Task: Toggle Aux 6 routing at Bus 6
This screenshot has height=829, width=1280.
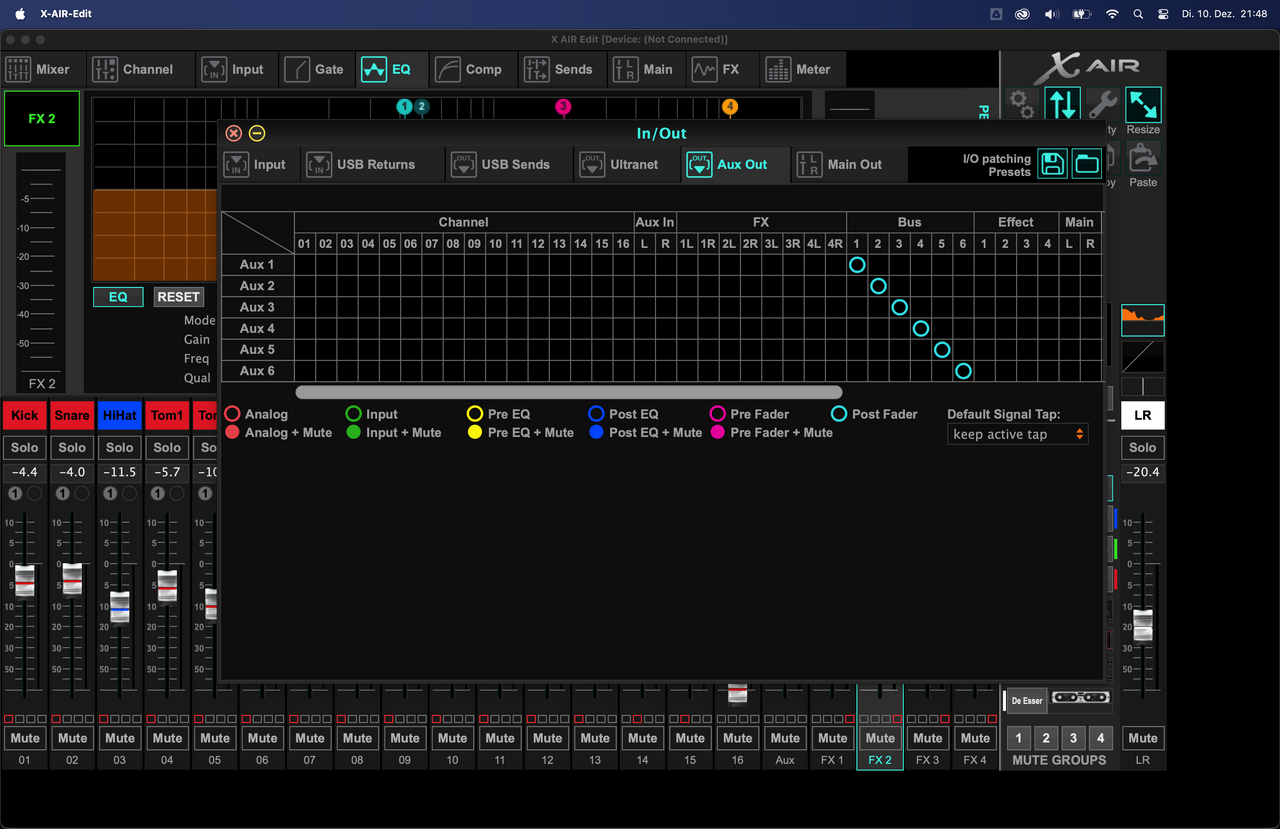Action: pos(963,371)
